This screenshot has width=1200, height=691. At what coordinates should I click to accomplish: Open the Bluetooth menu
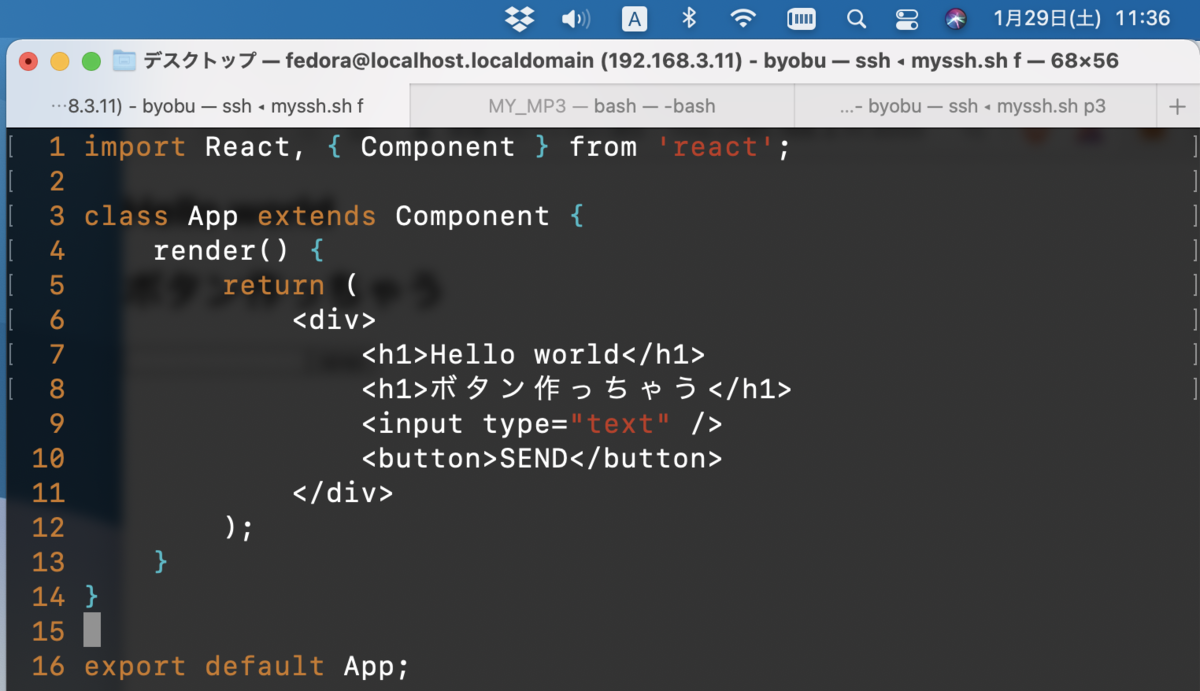coord(688,18)
